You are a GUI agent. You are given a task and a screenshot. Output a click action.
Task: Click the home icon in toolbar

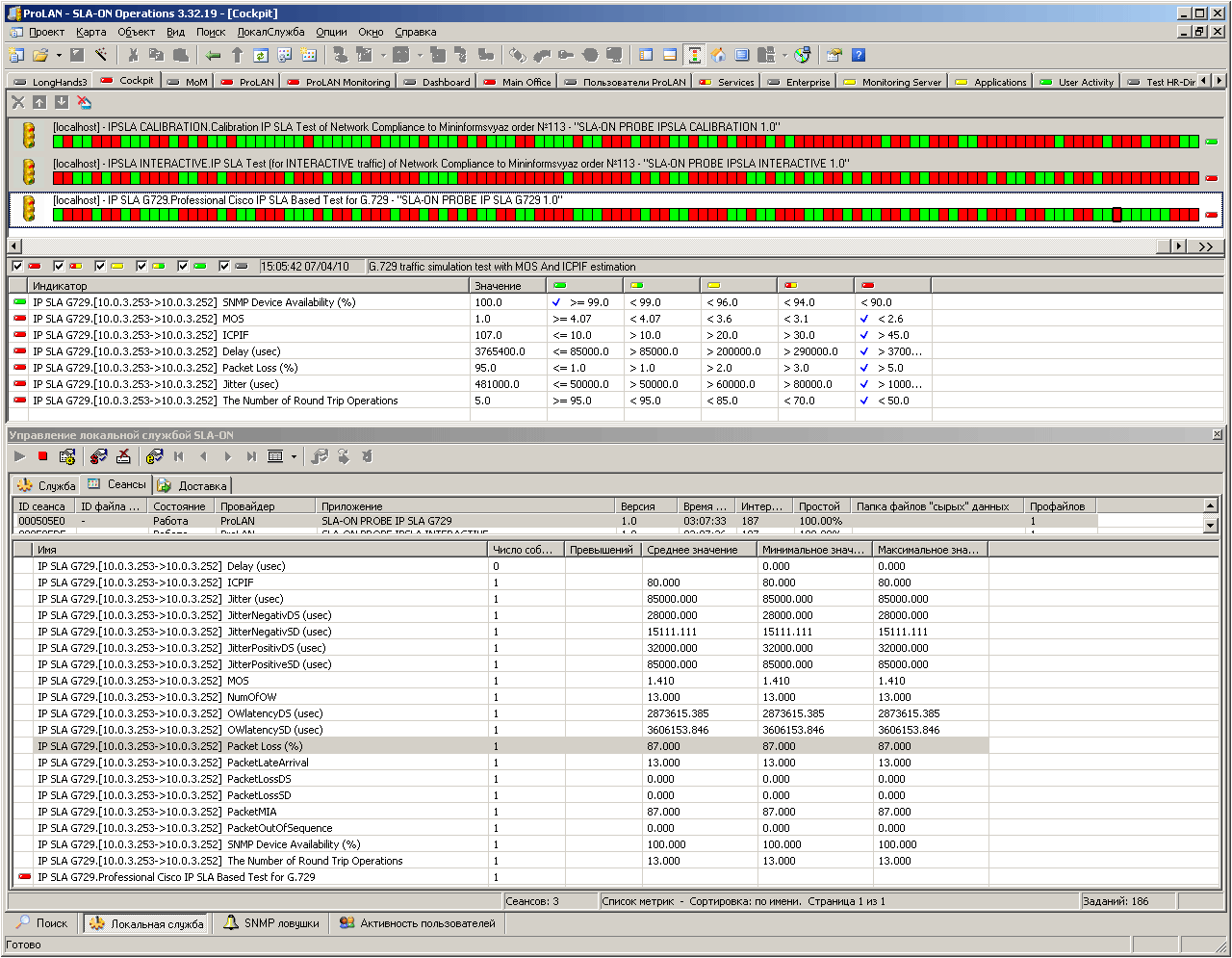point(718,55)
